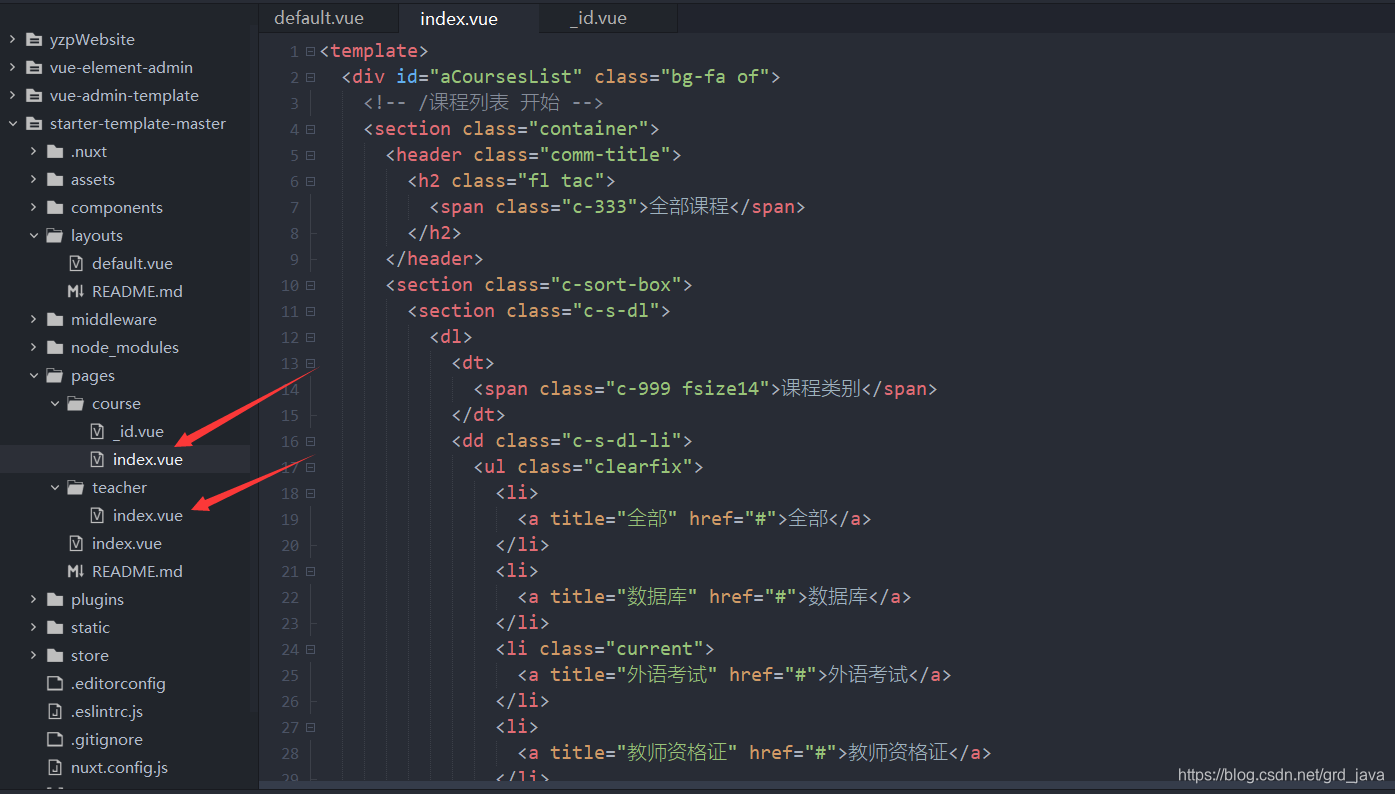This screenshot has width=1395, height=794.
Task: Click the vue-element-admin project icon
Action: click(34, 68)
